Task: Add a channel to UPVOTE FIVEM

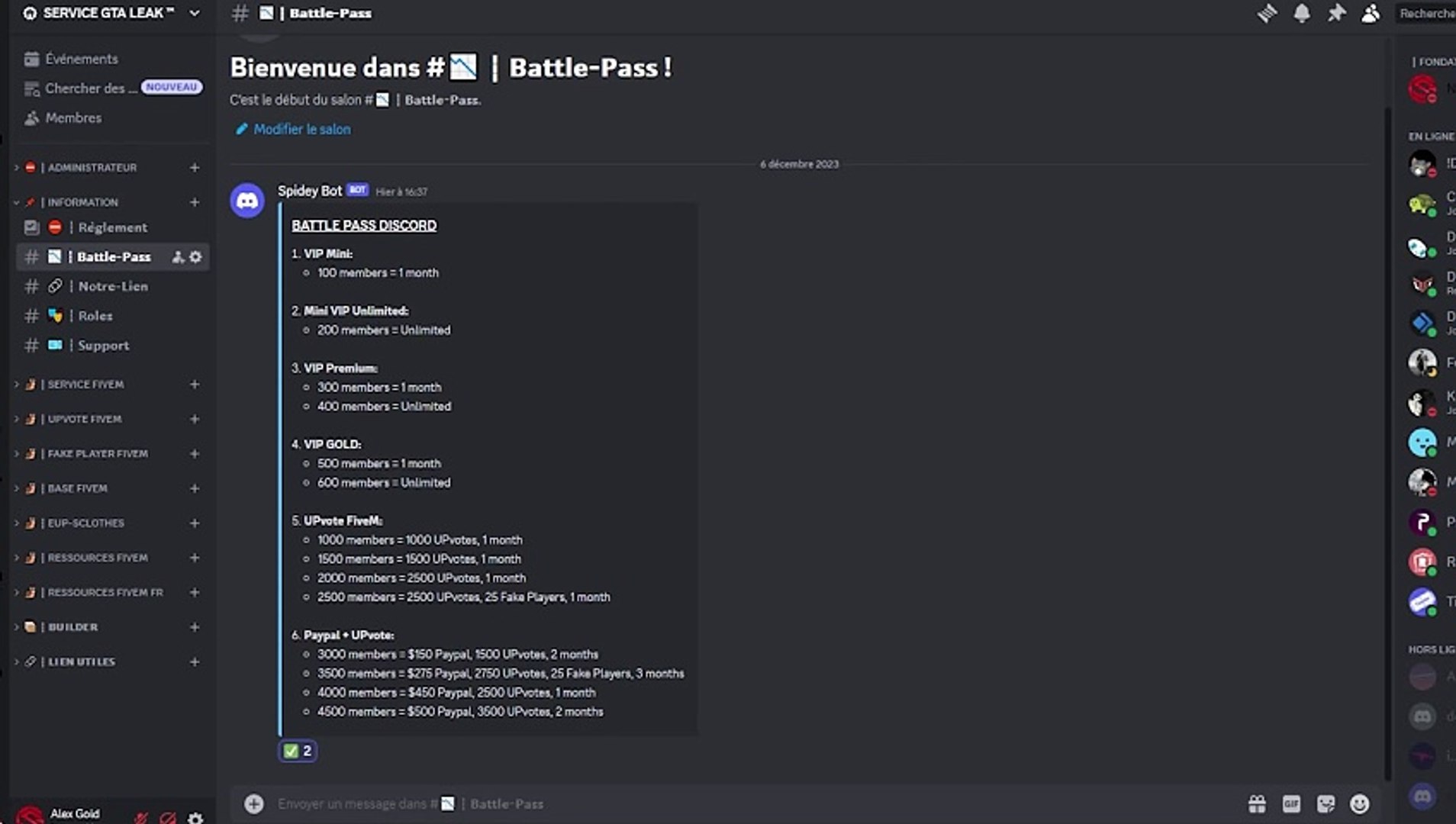Action: tap(195, 419)
